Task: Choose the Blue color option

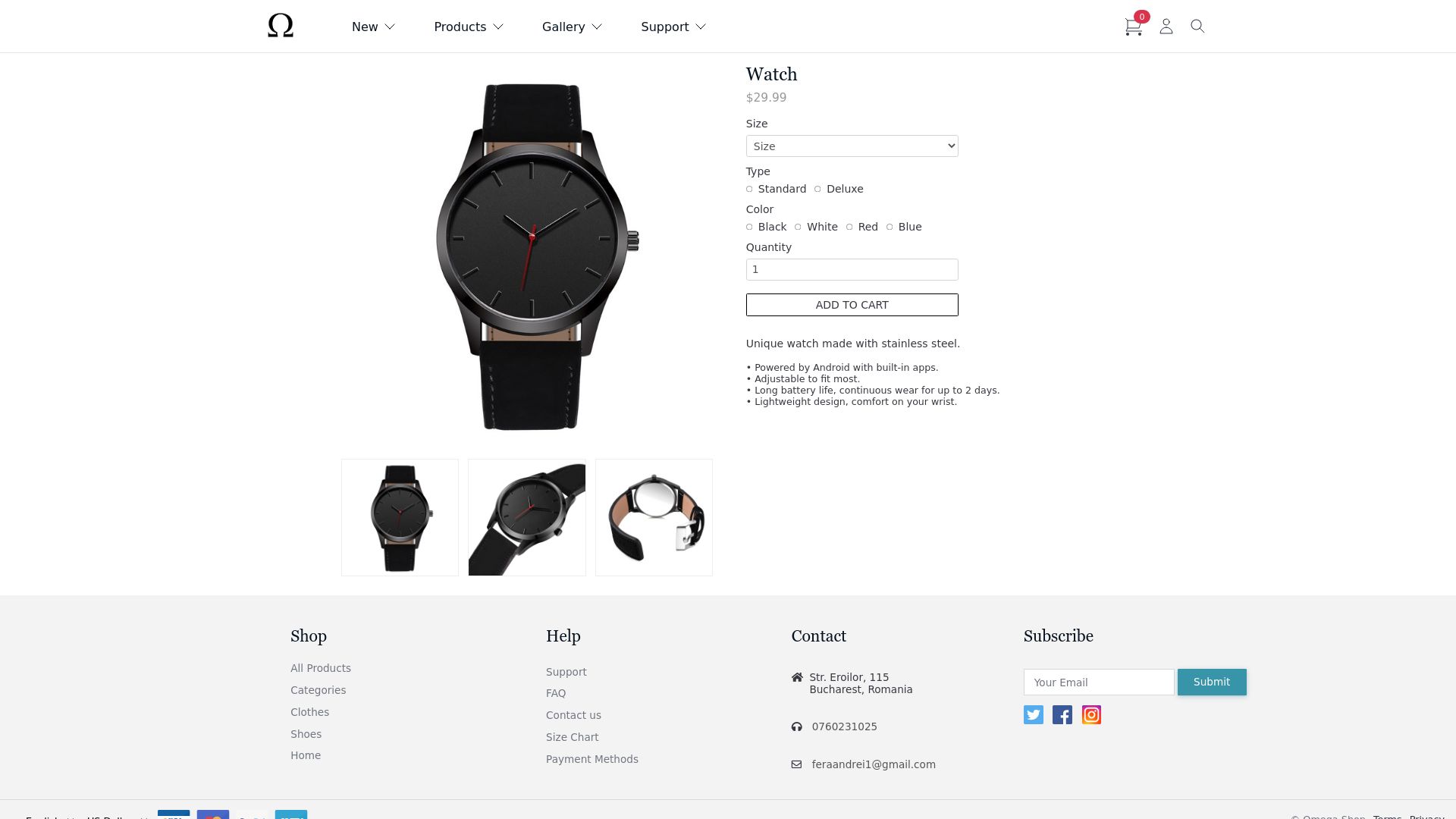Action: coord(890,227)
